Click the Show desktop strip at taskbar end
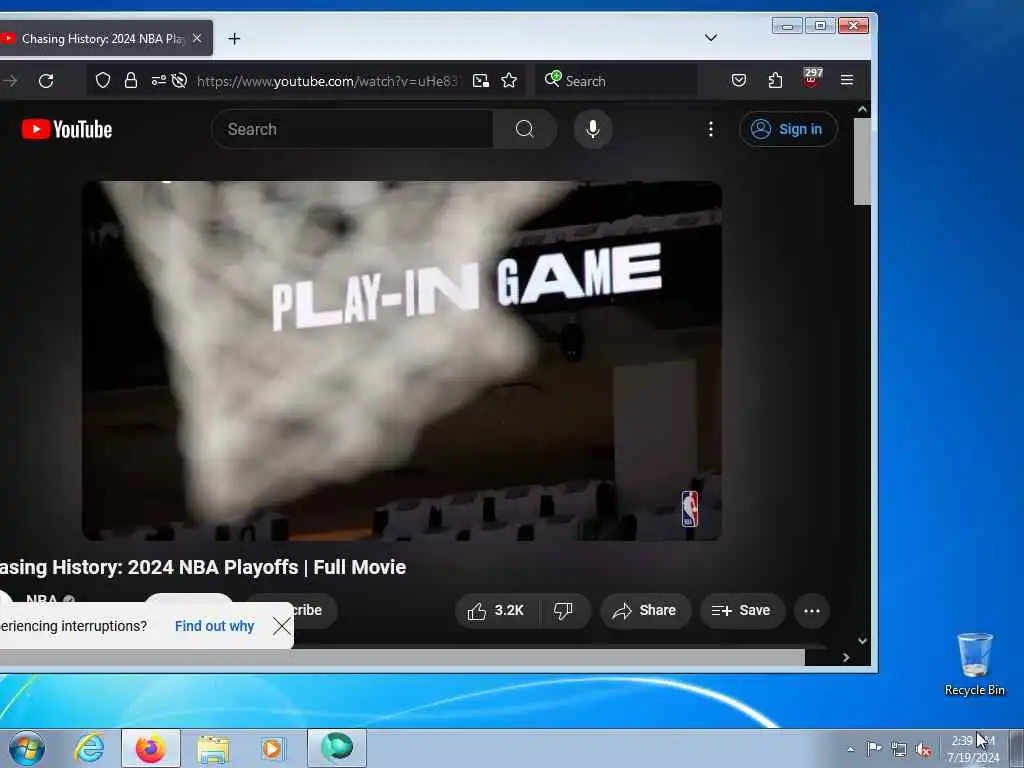This screenshot has width=1024, height=768. point(1017,748)
